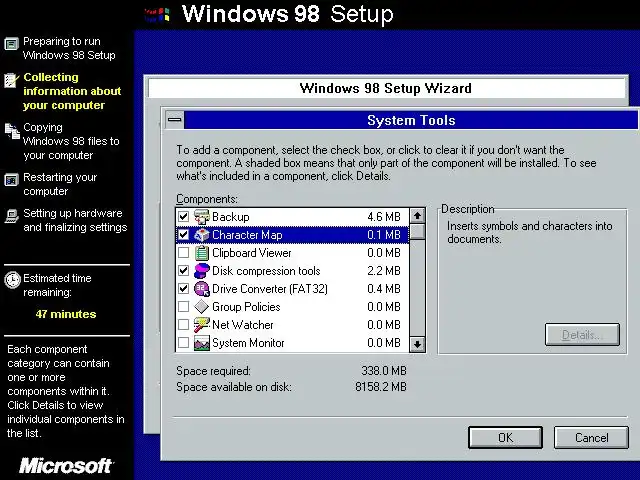Click the Components list label
The width and height of the screenshot is (640, 480).
click(x=207, y=199)
